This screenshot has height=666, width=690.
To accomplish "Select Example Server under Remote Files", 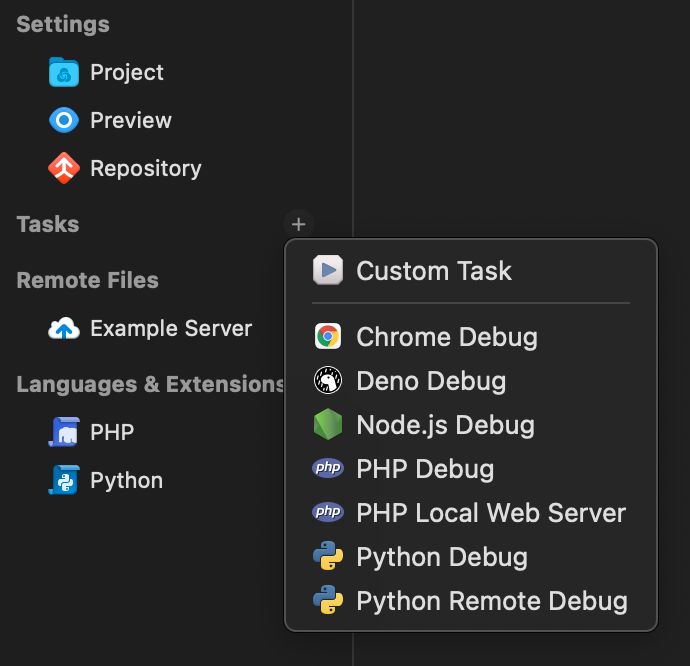I will [170, 328].
